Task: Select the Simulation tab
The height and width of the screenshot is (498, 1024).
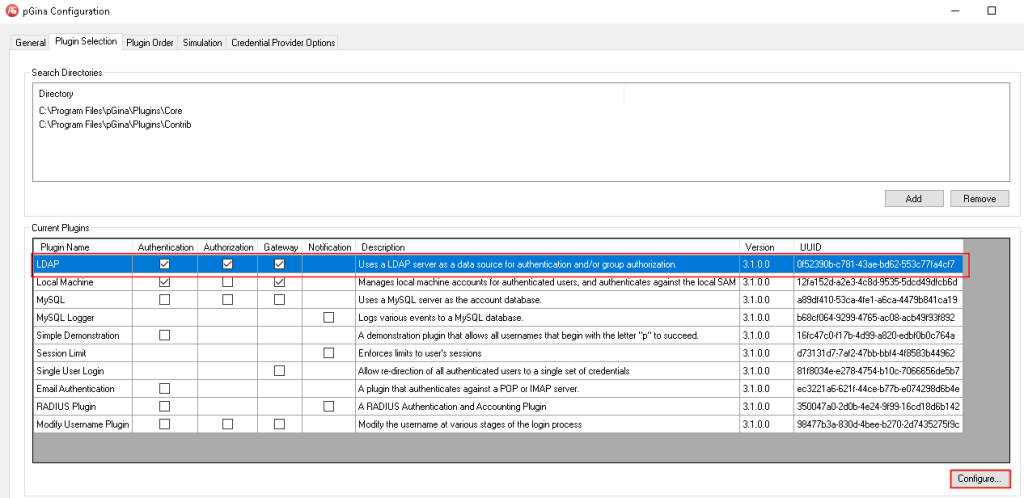Action: tap(202, 42)
